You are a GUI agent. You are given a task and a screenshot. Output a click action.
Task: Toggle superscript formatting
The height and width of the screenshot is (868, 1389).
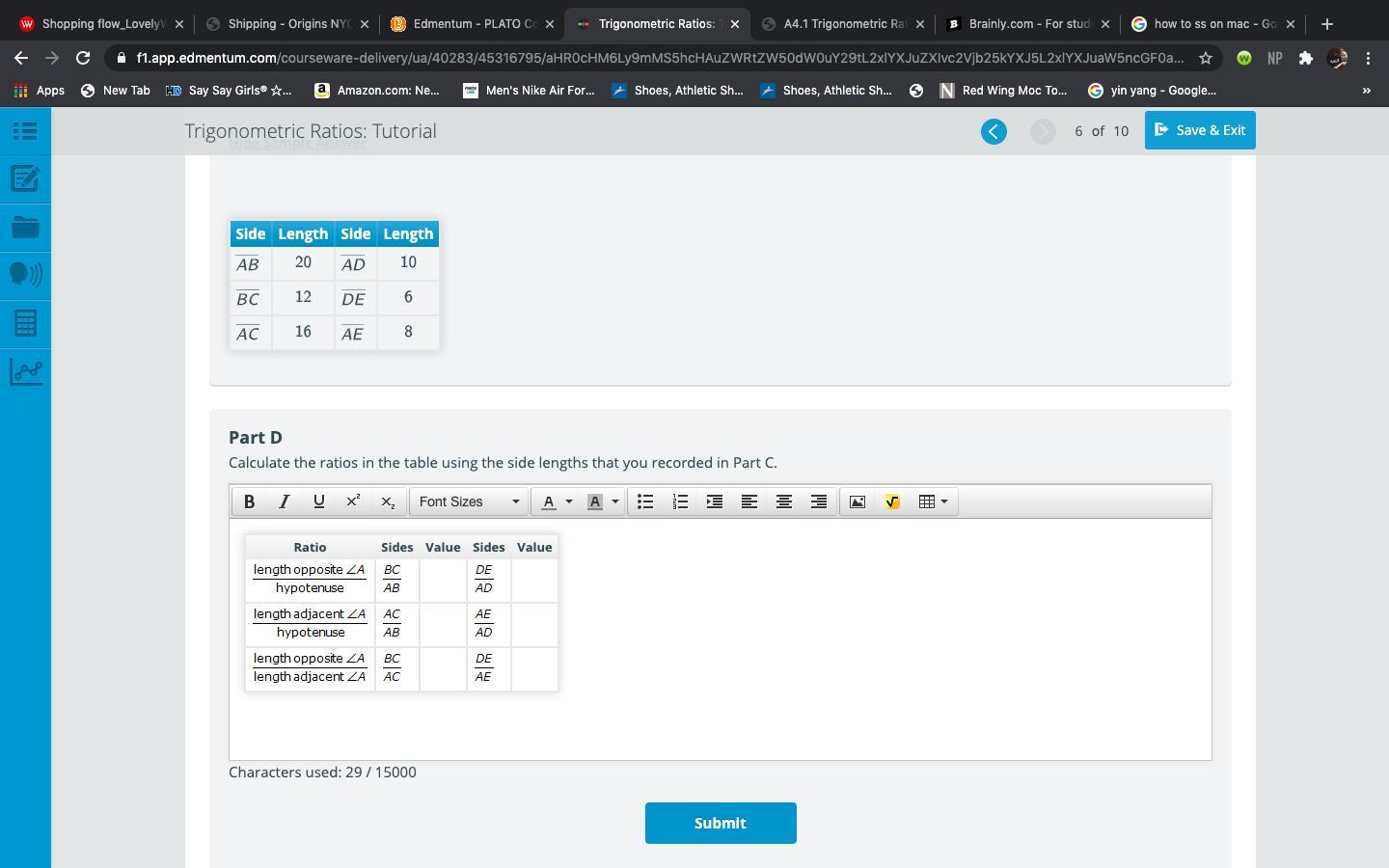pos(353,502)
